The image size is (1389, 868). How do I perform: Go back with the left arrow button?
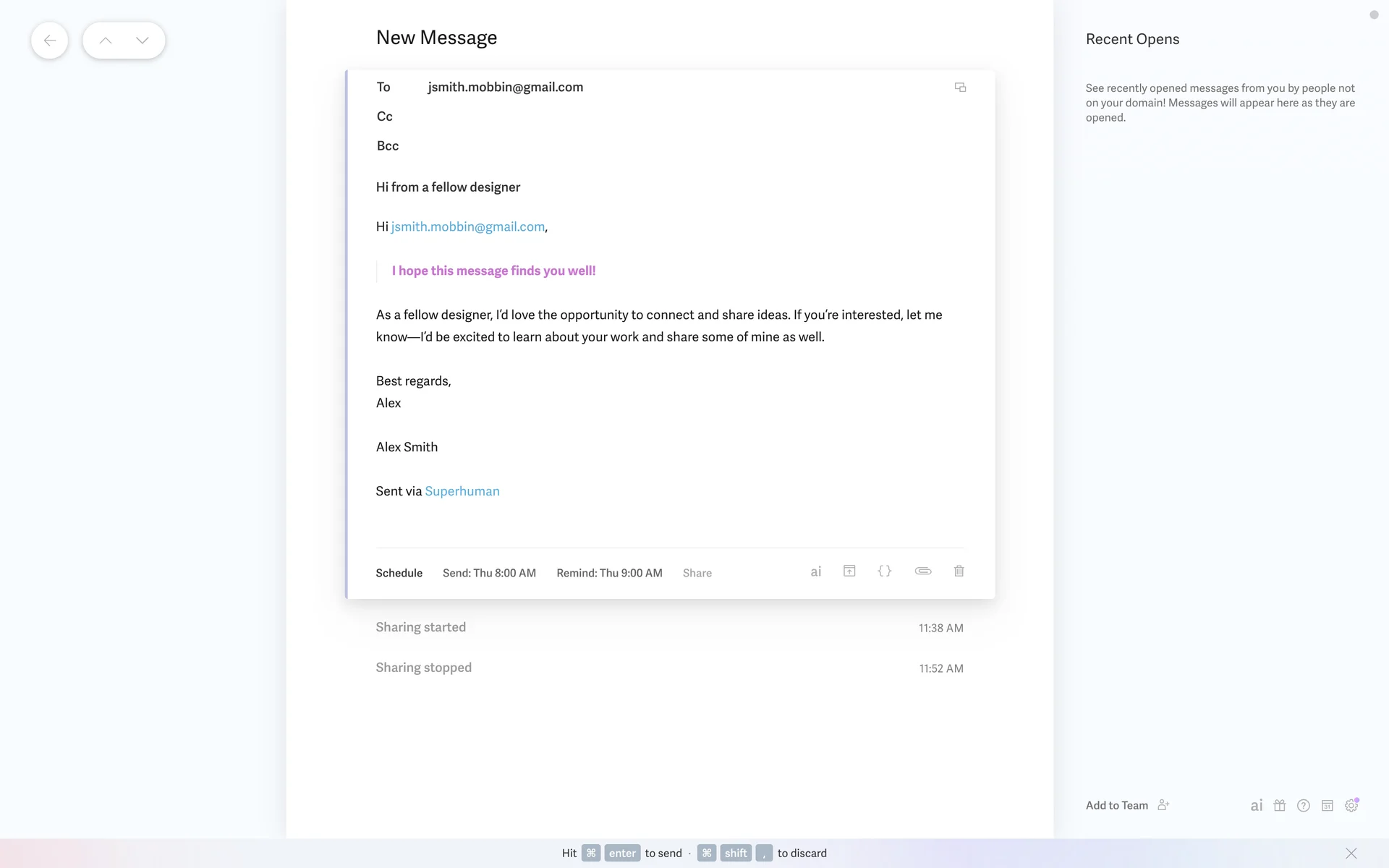[50, 41]
